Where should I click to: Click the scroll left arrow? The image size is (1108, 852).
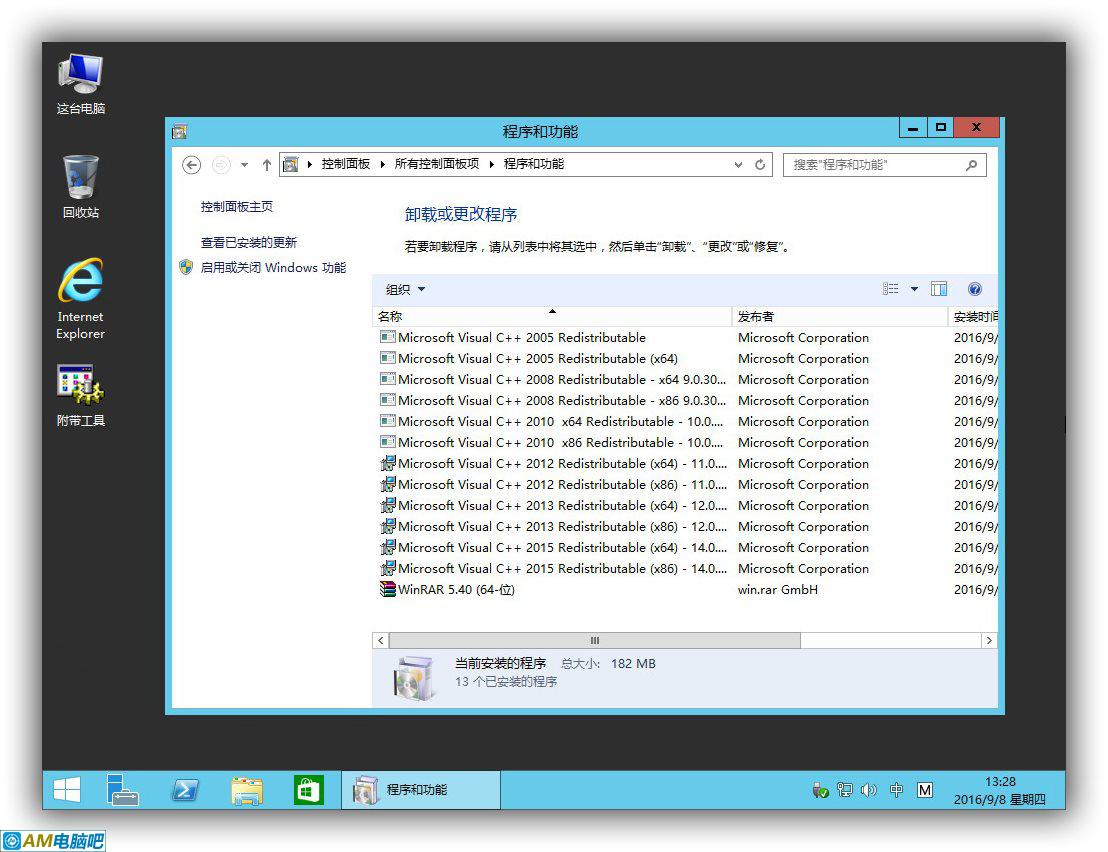pos(380,640)
